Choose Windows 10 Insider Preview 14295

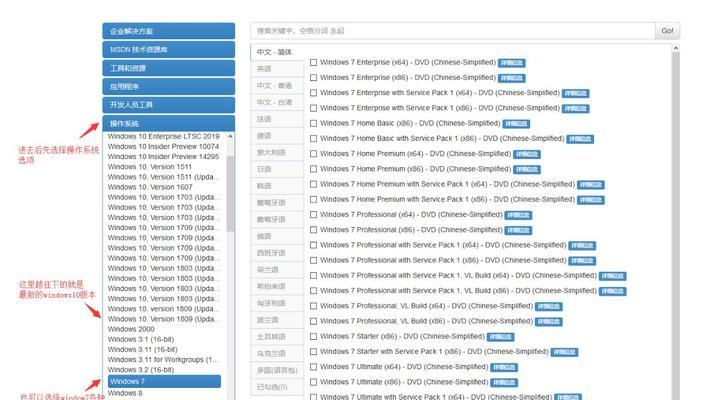tap(163, 156)
